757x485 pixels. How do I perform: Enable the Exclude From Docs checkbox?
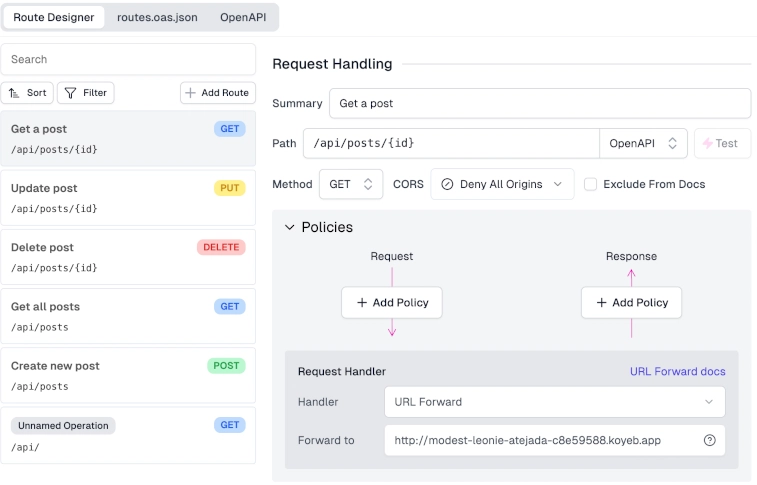pos(590,184)
